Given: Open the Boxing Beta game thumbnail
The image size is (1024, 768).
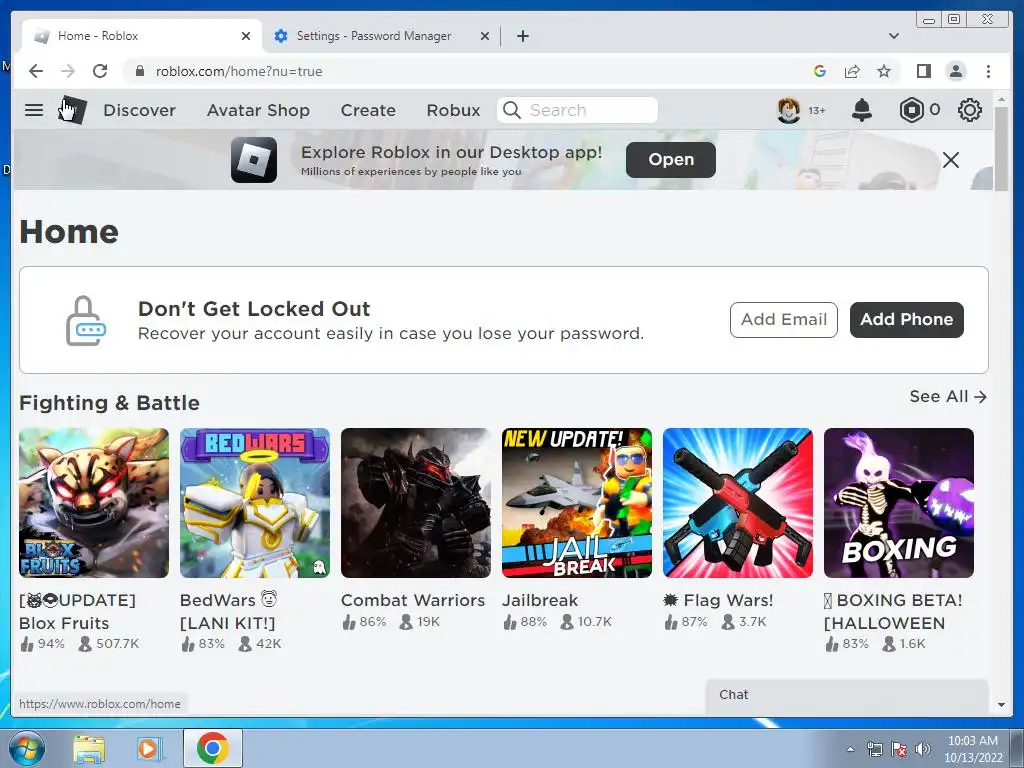Looking at the screenshot, I should (x=899, y=503).
